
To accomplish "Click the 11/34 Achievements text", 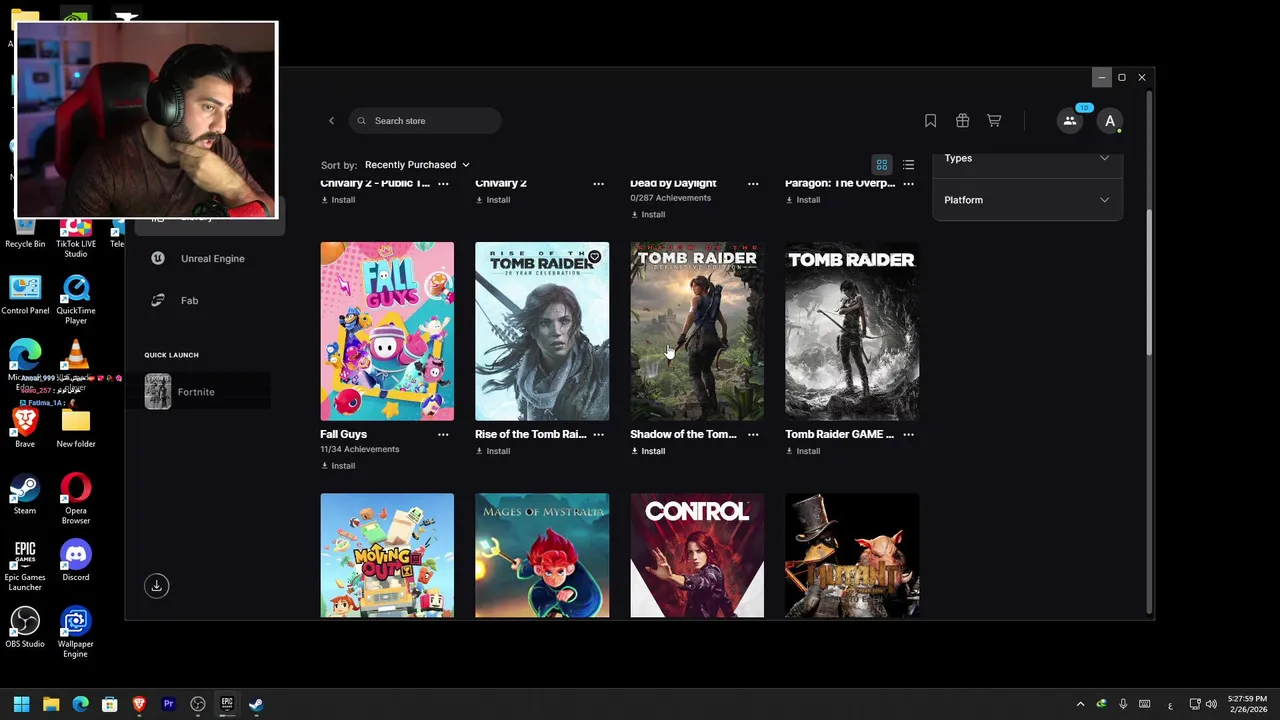I will pos(359,450).
